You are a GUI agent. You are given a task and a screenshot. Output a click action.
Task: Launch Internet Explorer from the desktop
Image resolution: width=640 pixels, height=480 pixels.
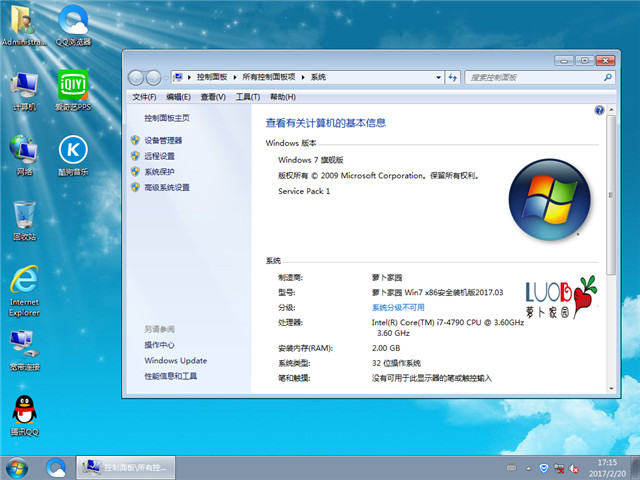tap(24, 291)
